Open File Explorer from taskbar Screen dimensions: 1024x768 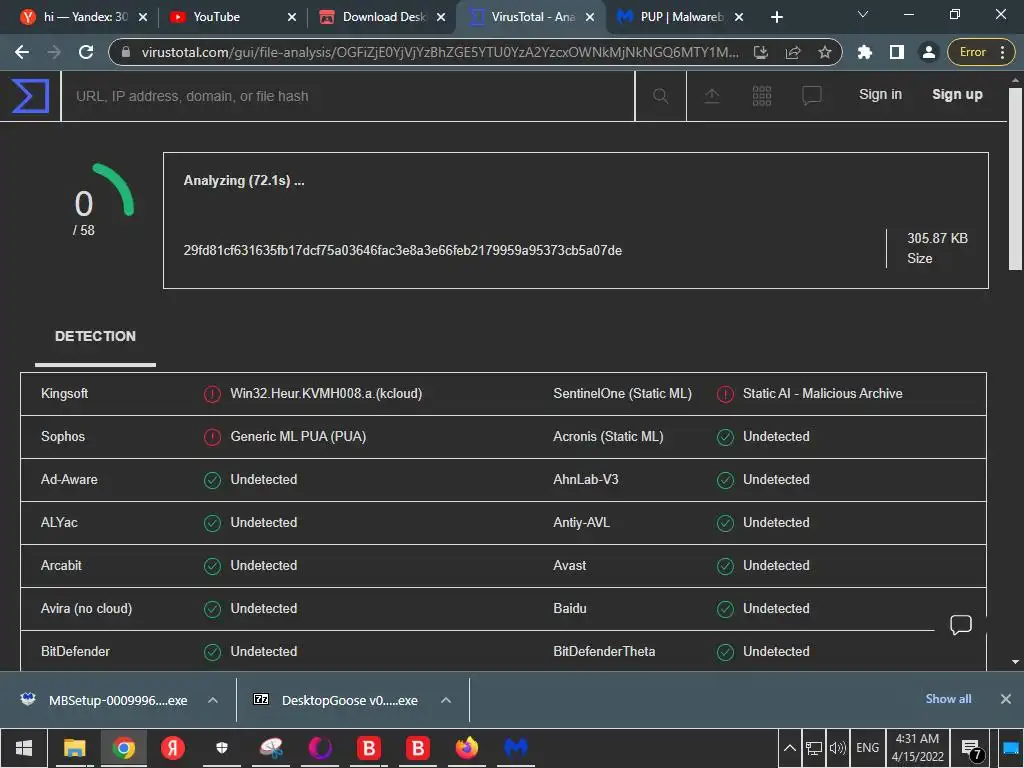(74, 748)
